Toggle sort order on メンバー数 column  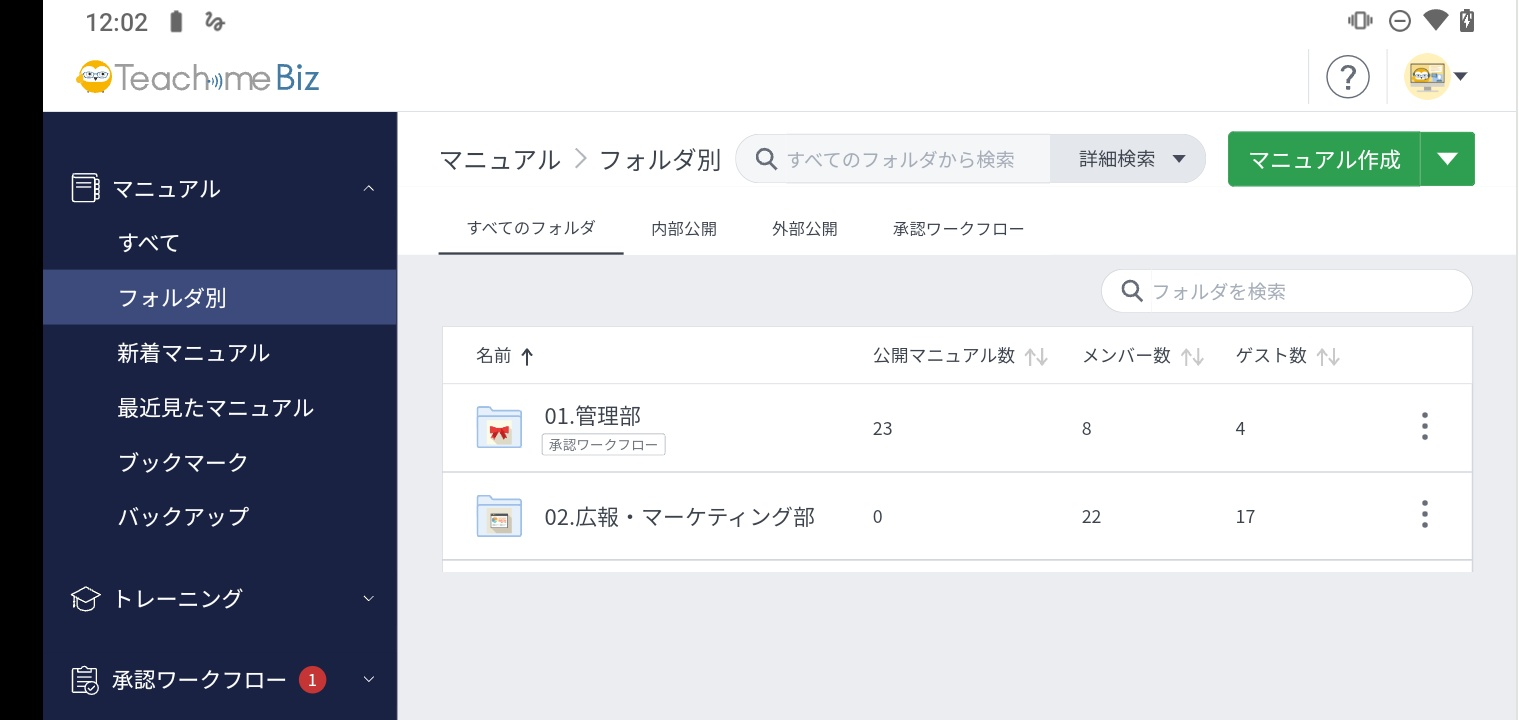1191,356
